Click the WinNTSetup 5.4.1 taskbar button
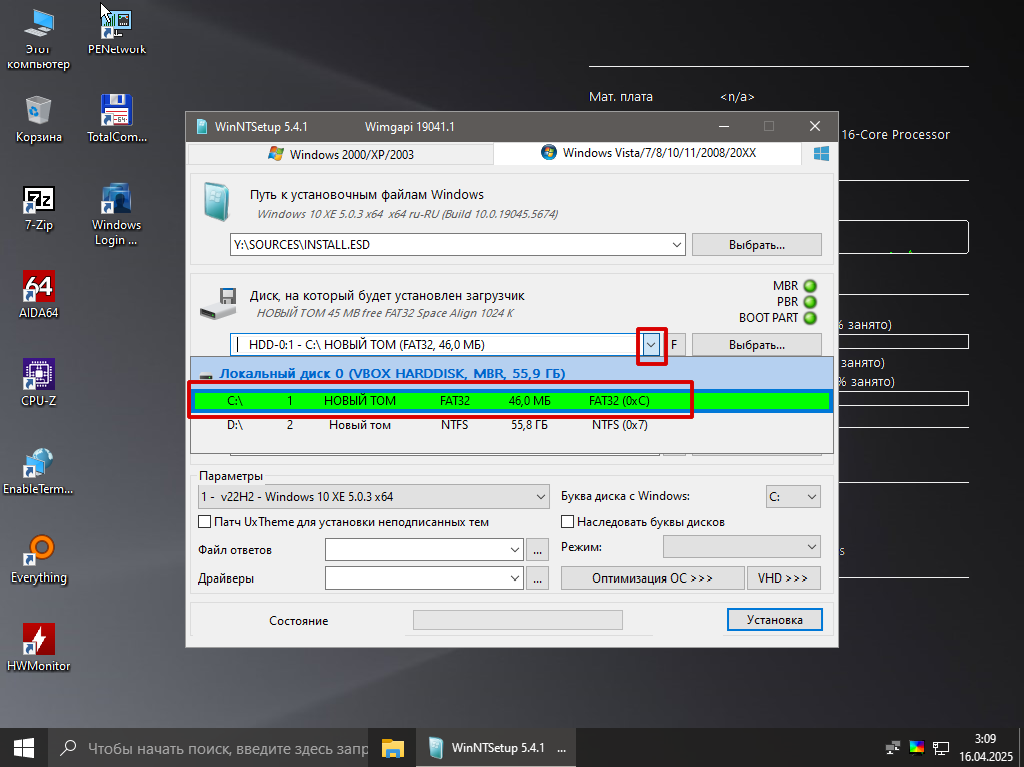1024x767 pixels. click(496, 748)
